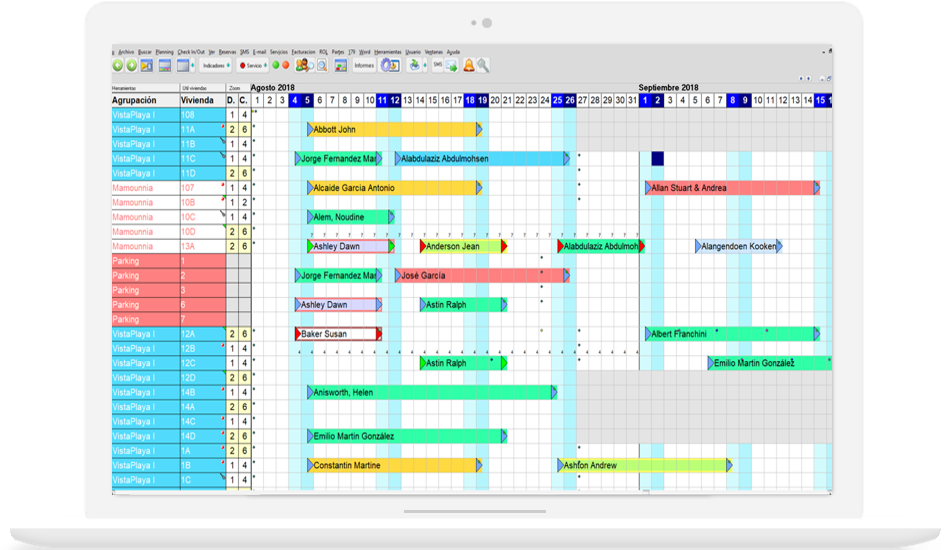Click the send e-mail arrow icon

[452, 66]
